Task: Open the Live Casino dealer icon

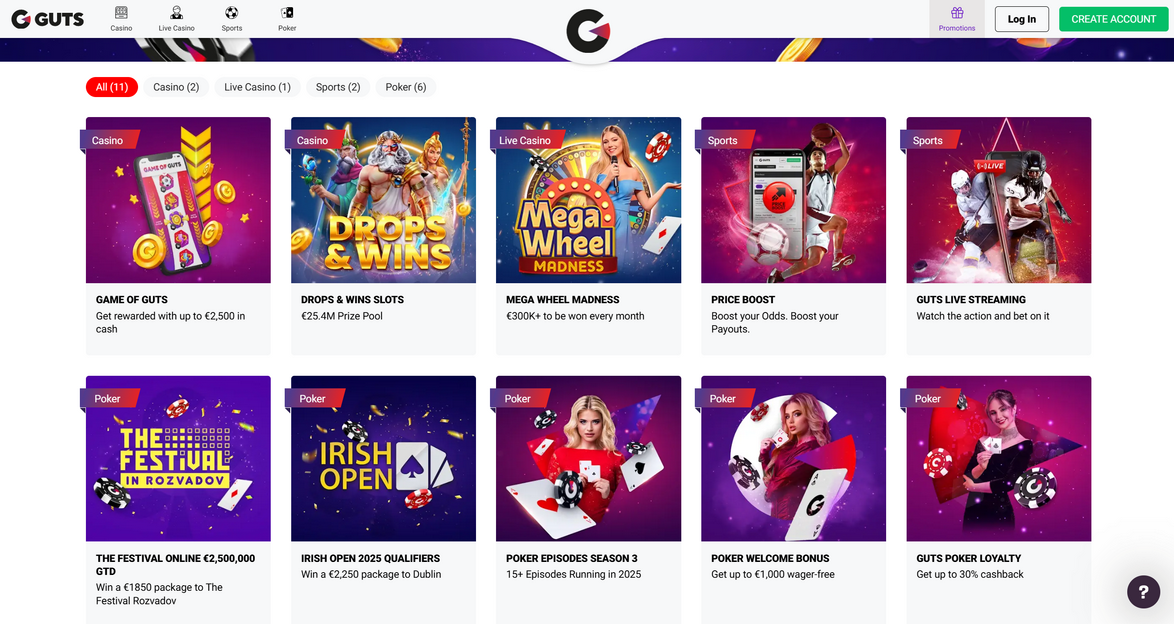Action: [177, 13]
